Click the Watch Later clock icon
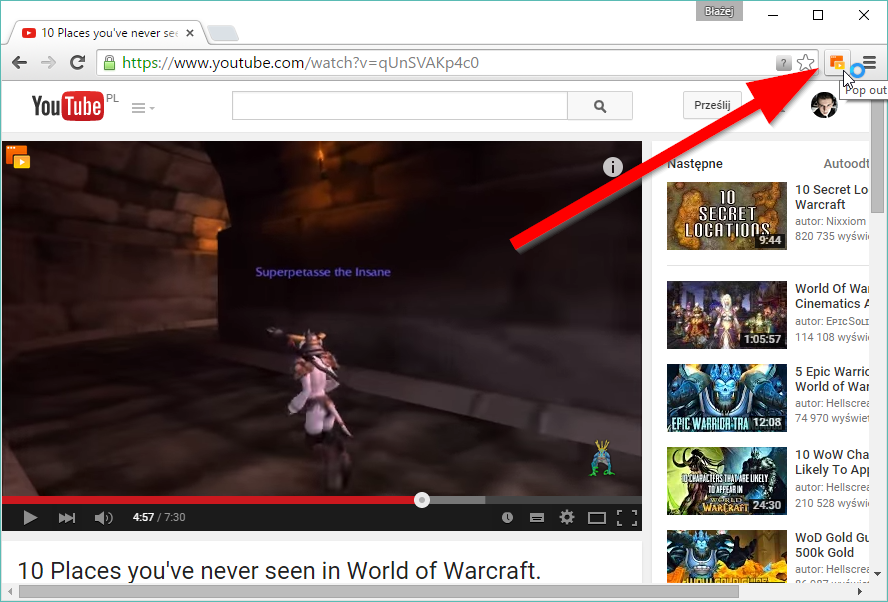 tap(507, 518)
